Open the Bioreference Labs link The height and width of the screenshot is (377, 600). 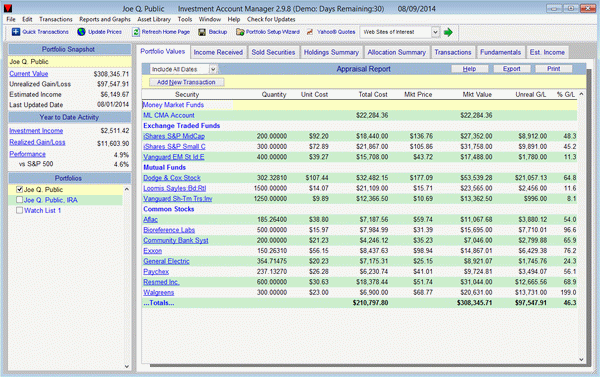(x=169, y=230)
